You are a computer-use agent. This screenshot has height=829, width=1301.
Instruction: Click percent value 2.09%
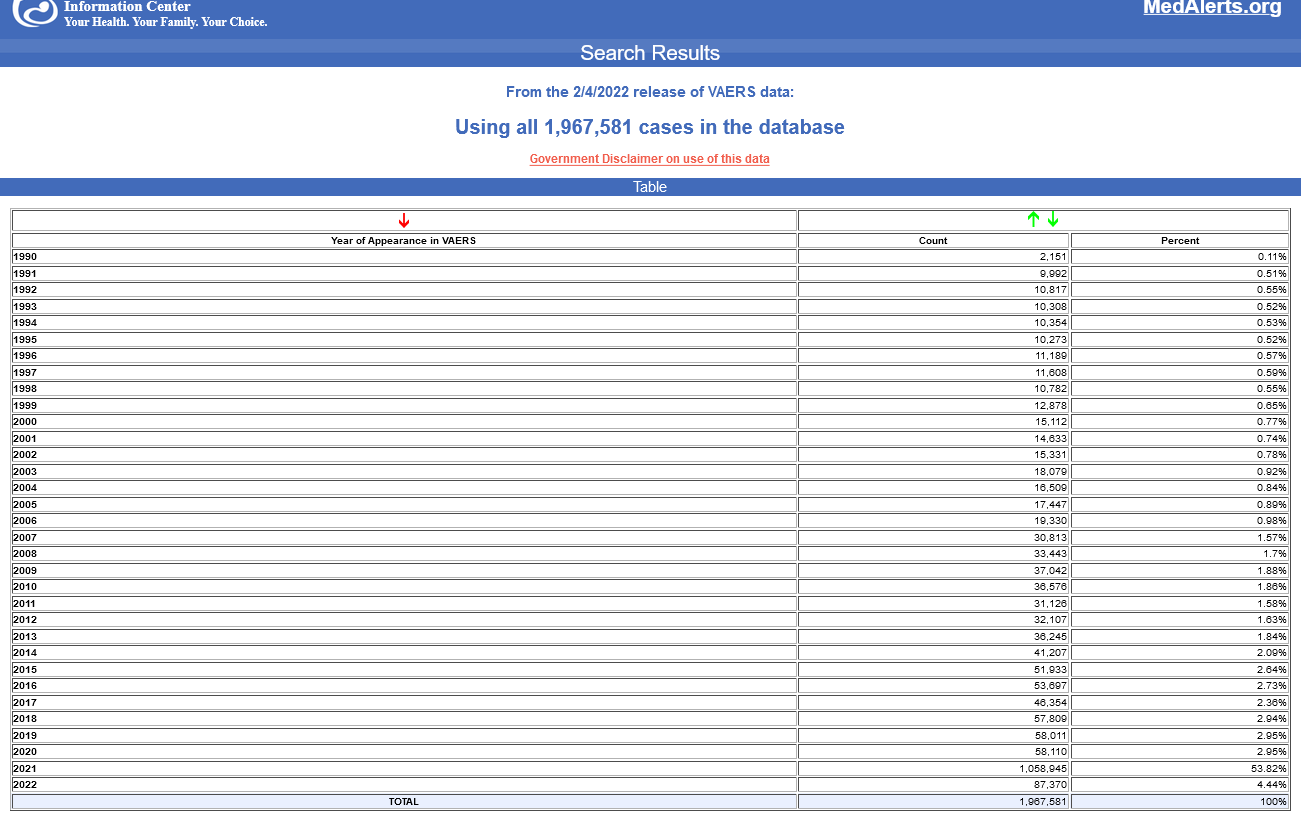click(x=1272, y=653)
